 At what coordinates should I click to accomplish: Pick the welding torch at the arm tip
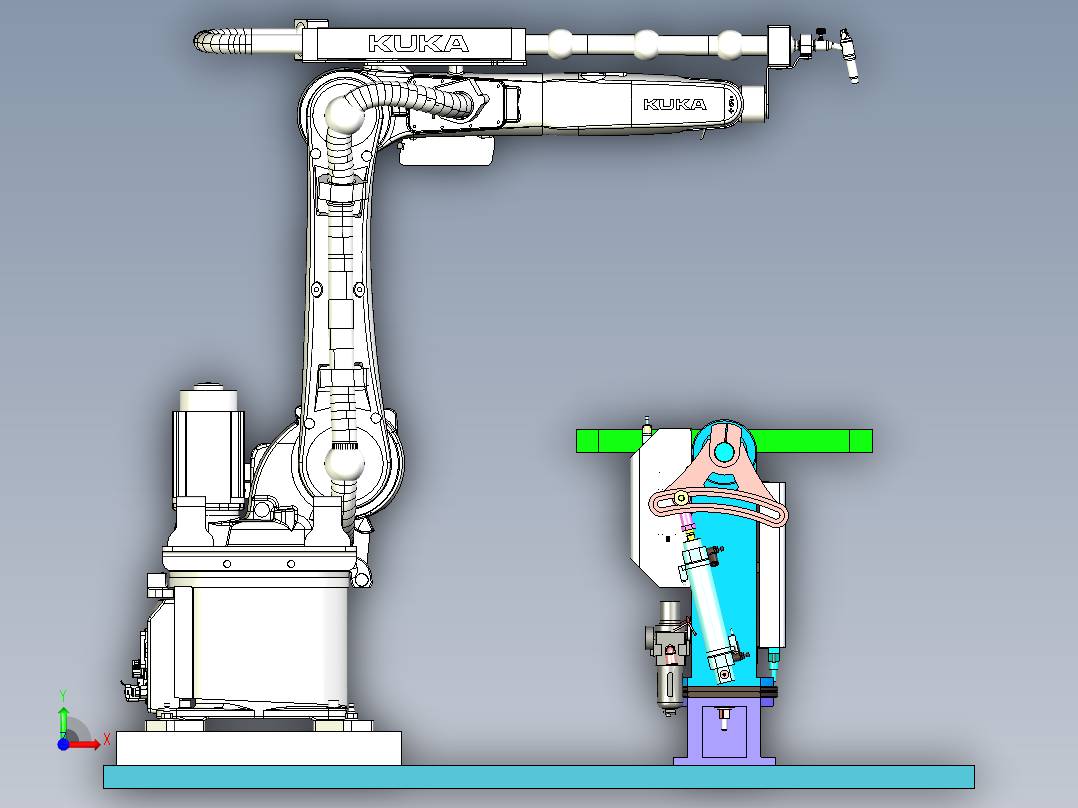pos(848,56)
